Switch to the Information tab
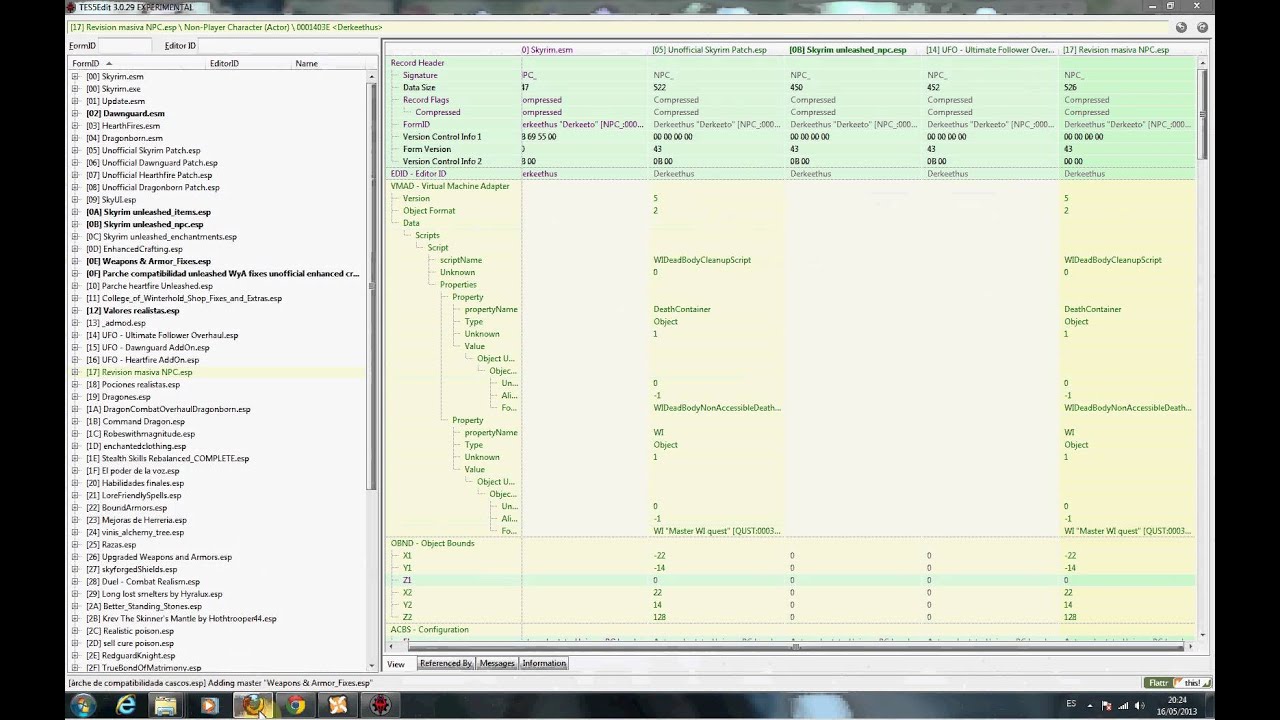The width and height of the screenshot is (1280, 720). 543,663
